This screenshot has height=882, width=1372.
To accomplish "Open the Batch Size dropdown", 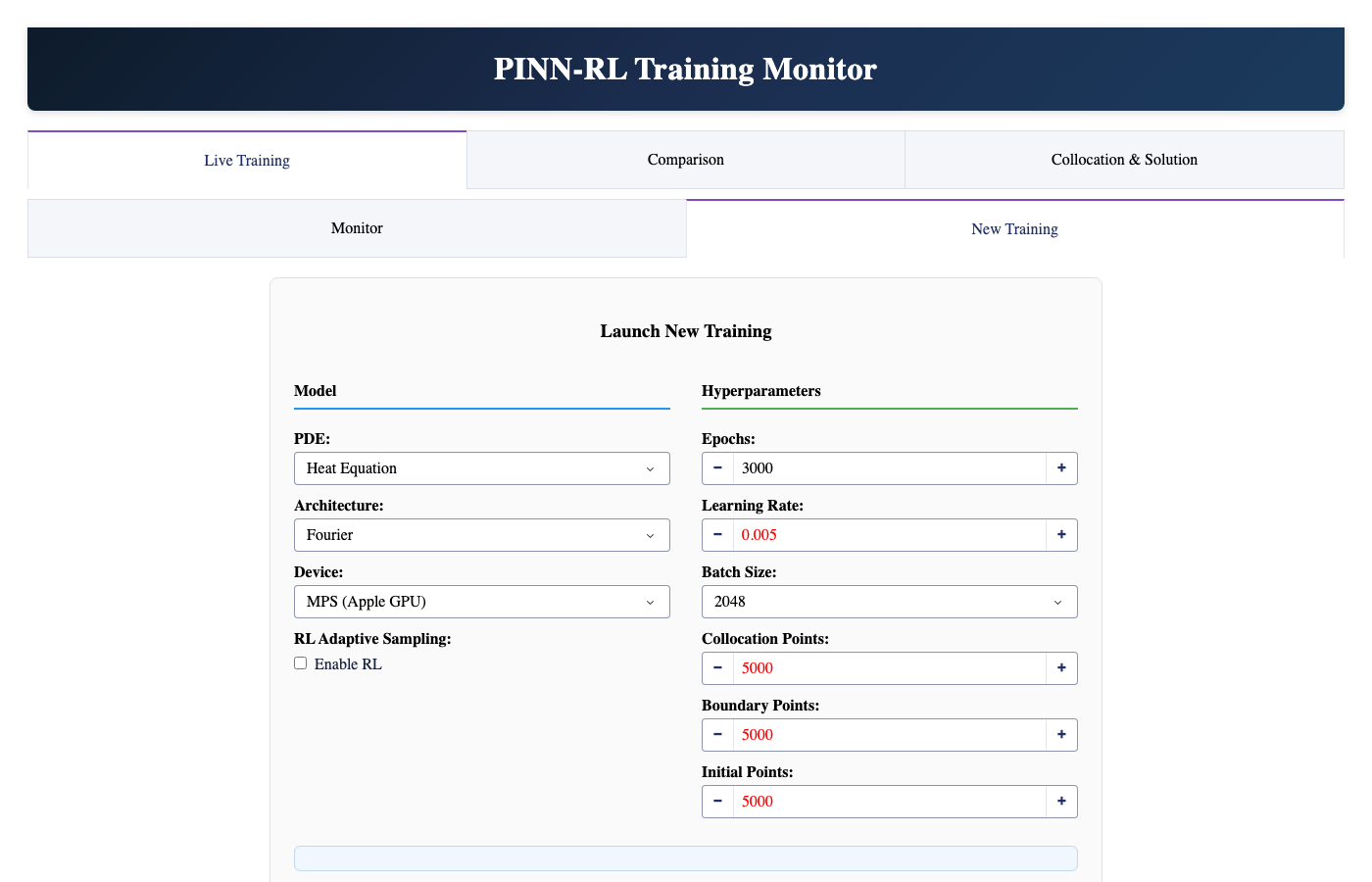I will coord(890,602).
